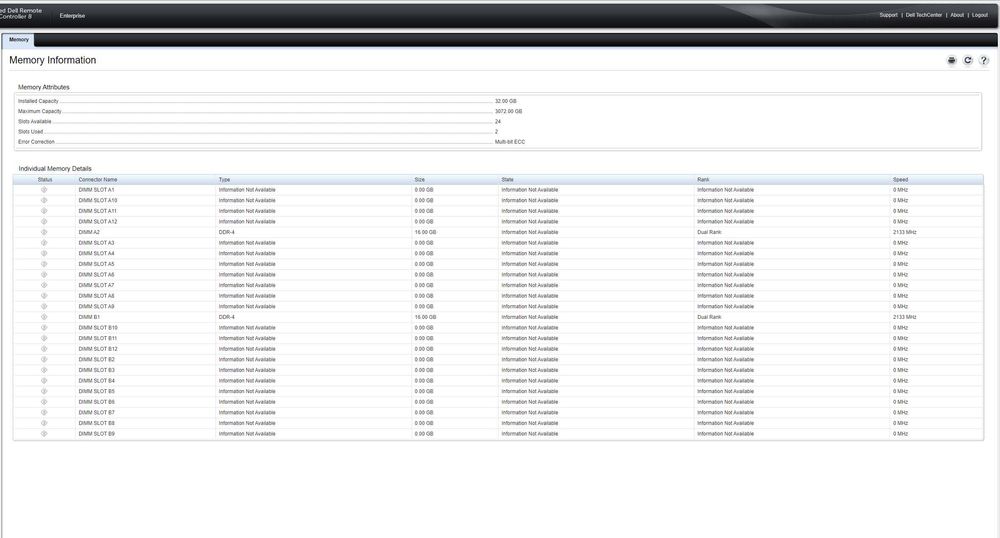Click the Multi-bit ECC value
This screenshot has width=1000, height=538.
(x=510, y=142)
